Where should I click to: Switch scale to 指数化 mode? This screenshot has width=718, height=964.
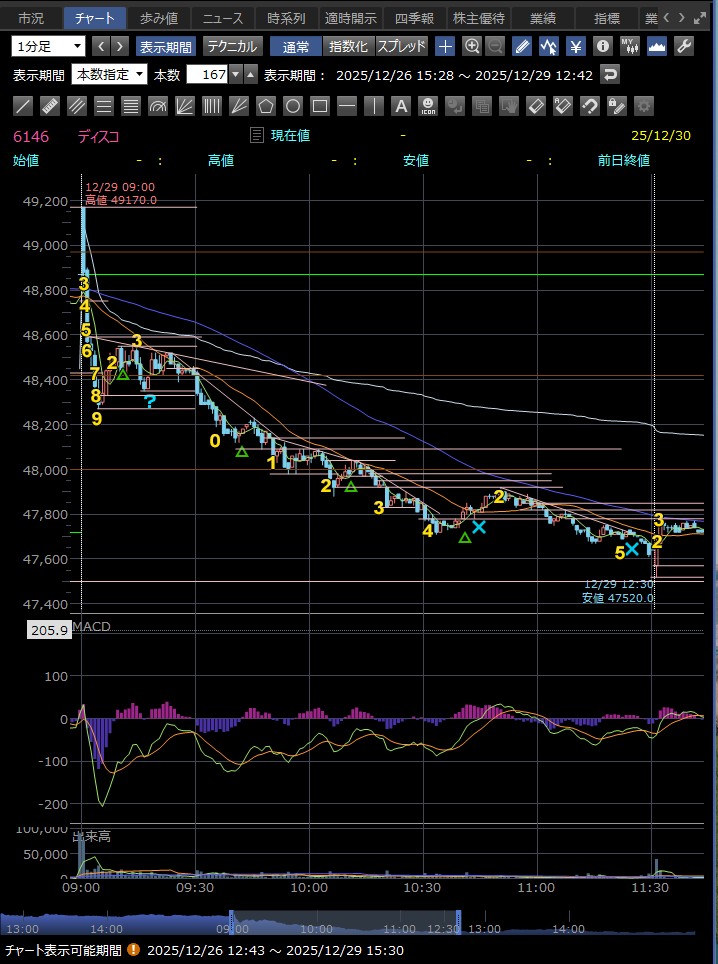348,46
